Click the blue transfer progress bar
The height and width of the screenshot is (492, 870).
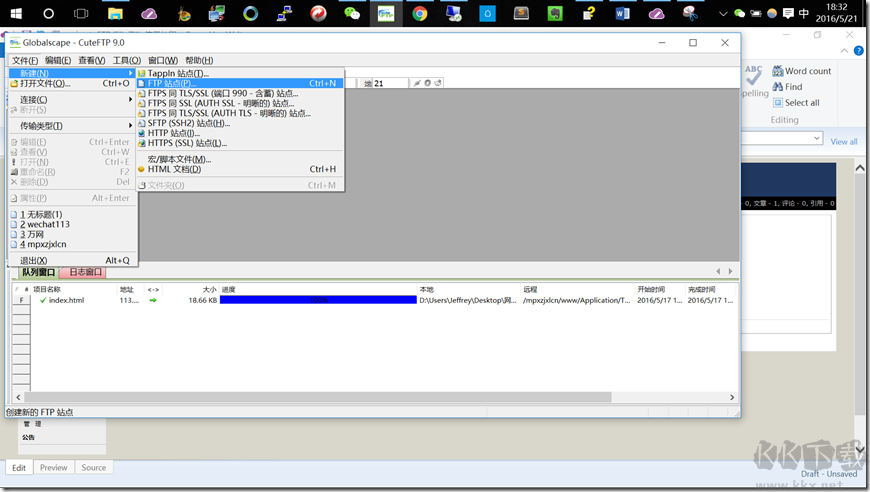point(318,300)
